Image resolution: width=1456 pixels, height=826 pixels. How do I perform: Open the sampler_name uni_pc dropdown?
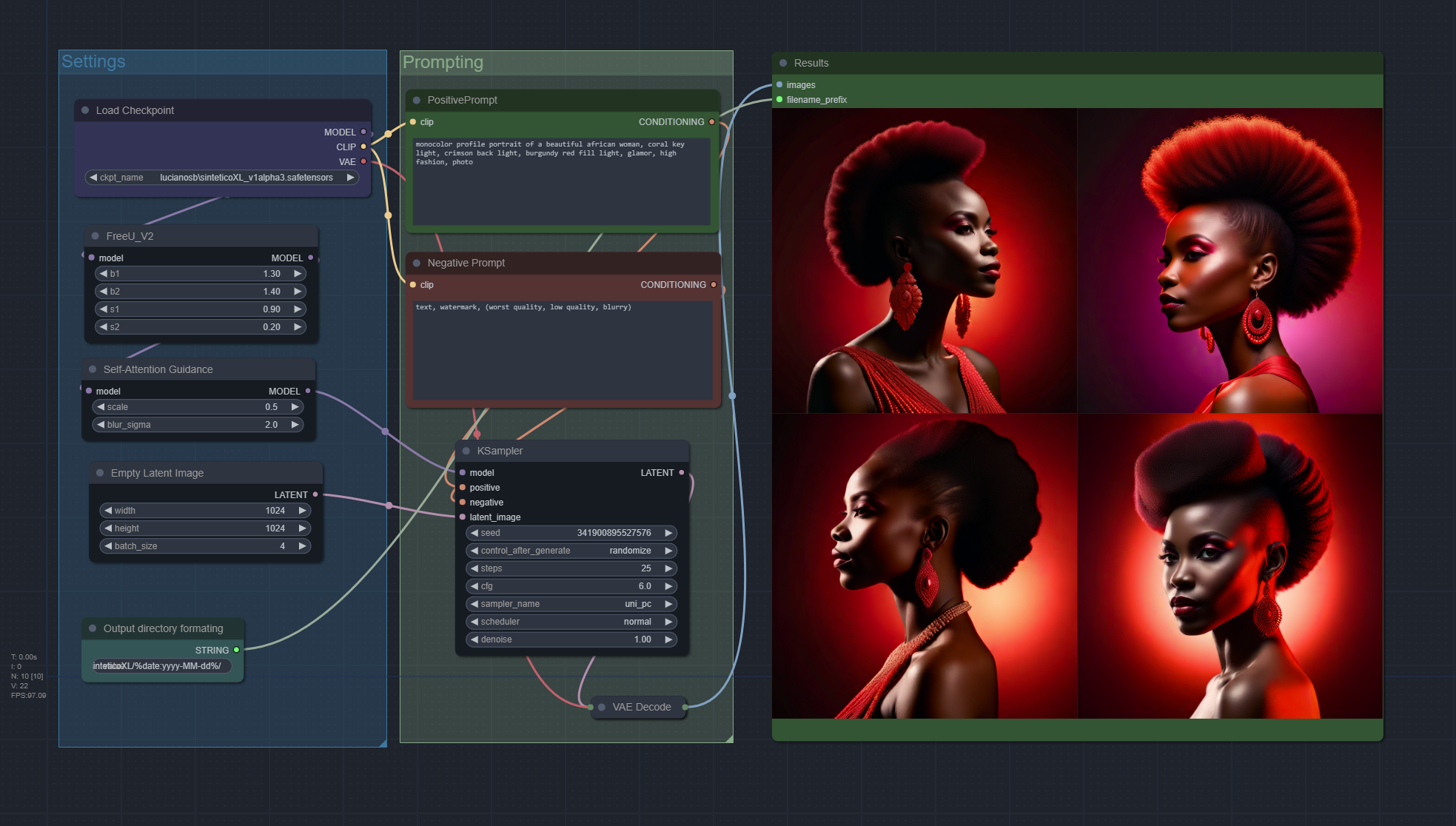coord(571,604)
